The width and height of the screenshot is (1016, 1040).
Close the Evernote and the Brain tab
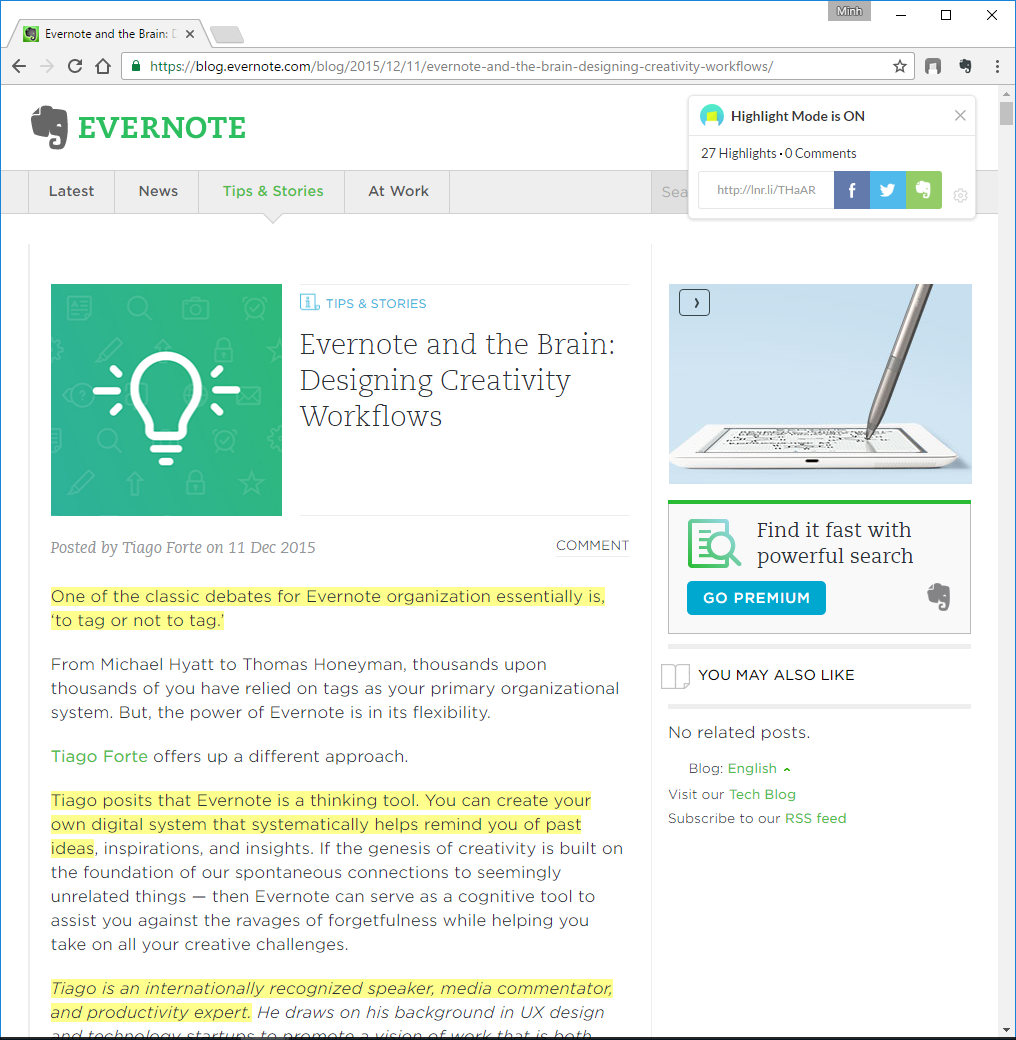(x=190, y=34)
